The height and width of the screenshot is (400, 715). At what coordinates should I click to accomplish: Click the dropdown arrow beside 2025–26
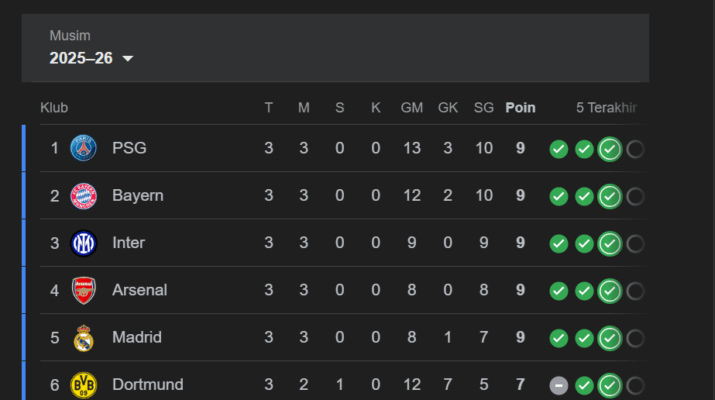click(127, 59)
